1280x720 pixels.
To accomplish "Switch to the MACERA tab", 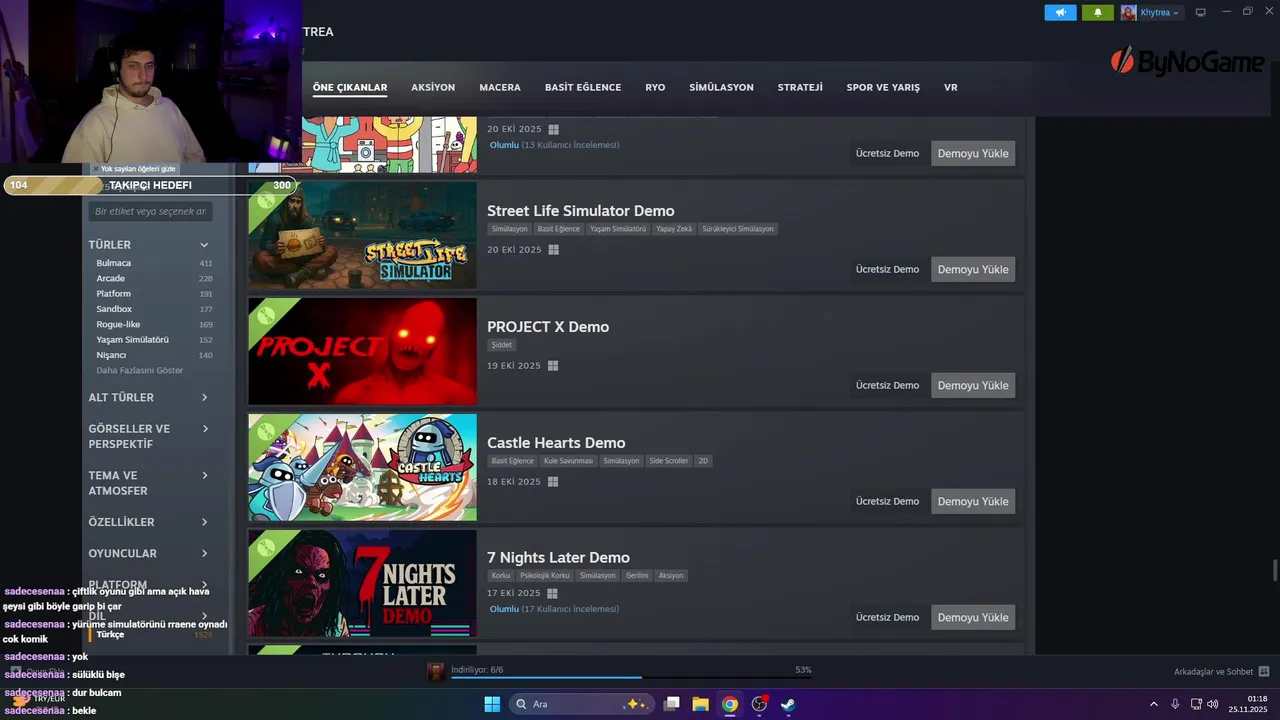I will click(x=500, y=87).
